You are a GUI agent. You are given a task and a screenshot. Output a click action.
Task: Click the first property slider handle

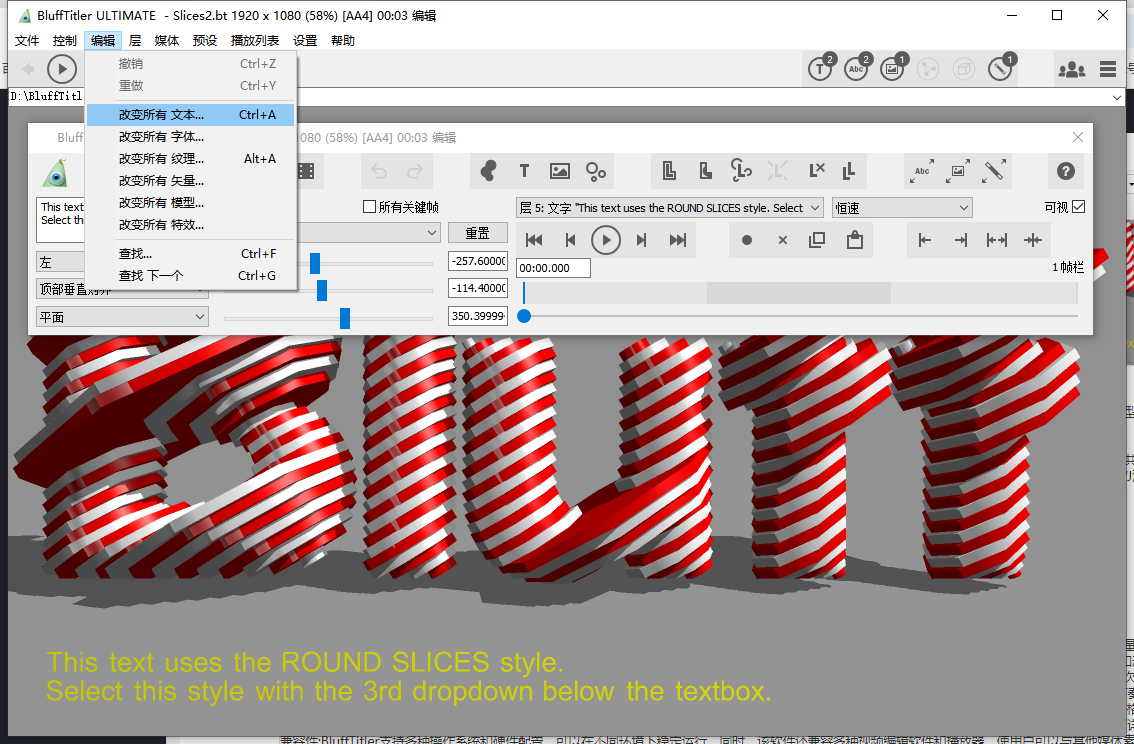pos(315,263)
